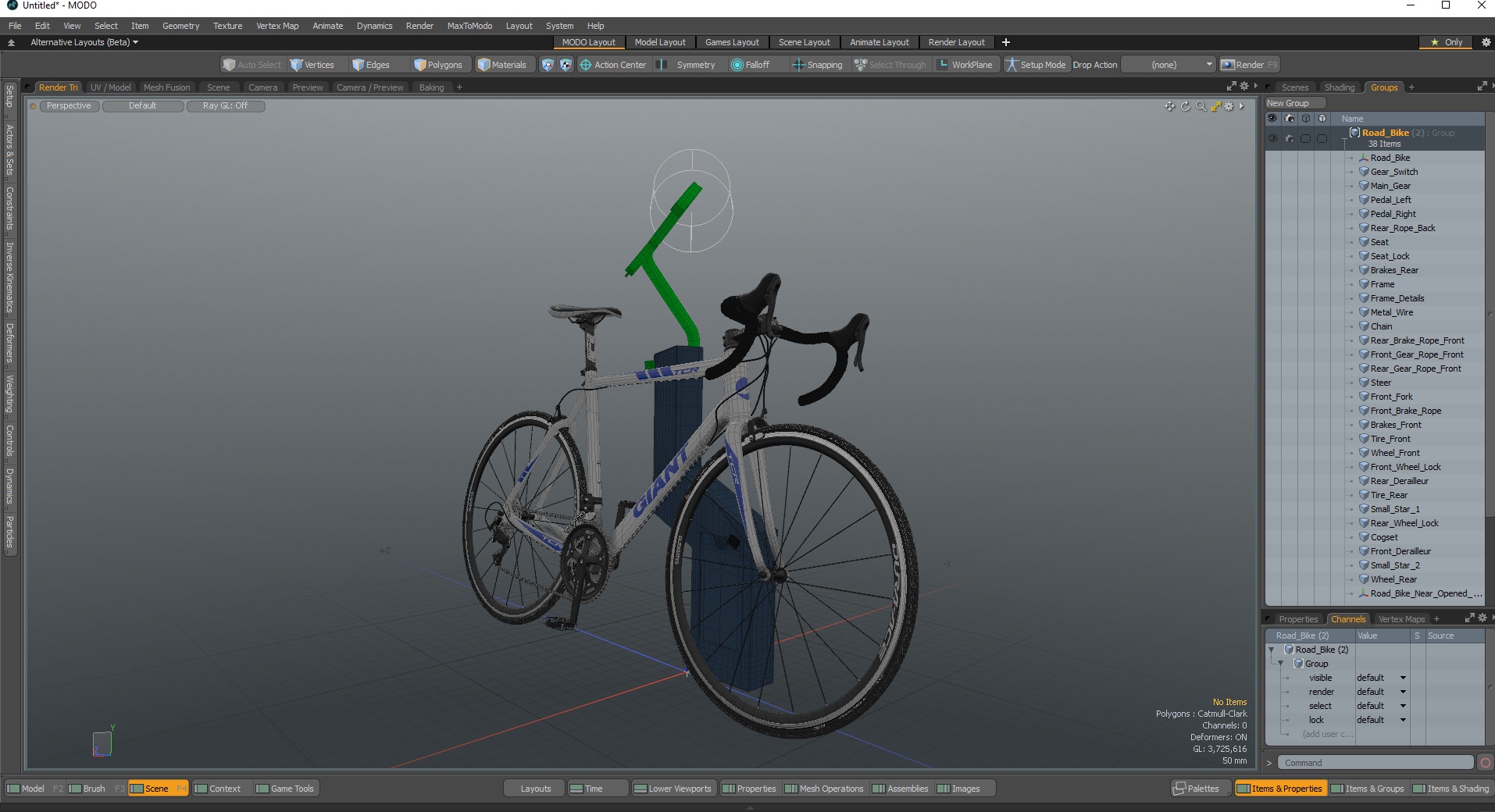Switch to Games Layout

pyautogui.click(x=732, y=42)
